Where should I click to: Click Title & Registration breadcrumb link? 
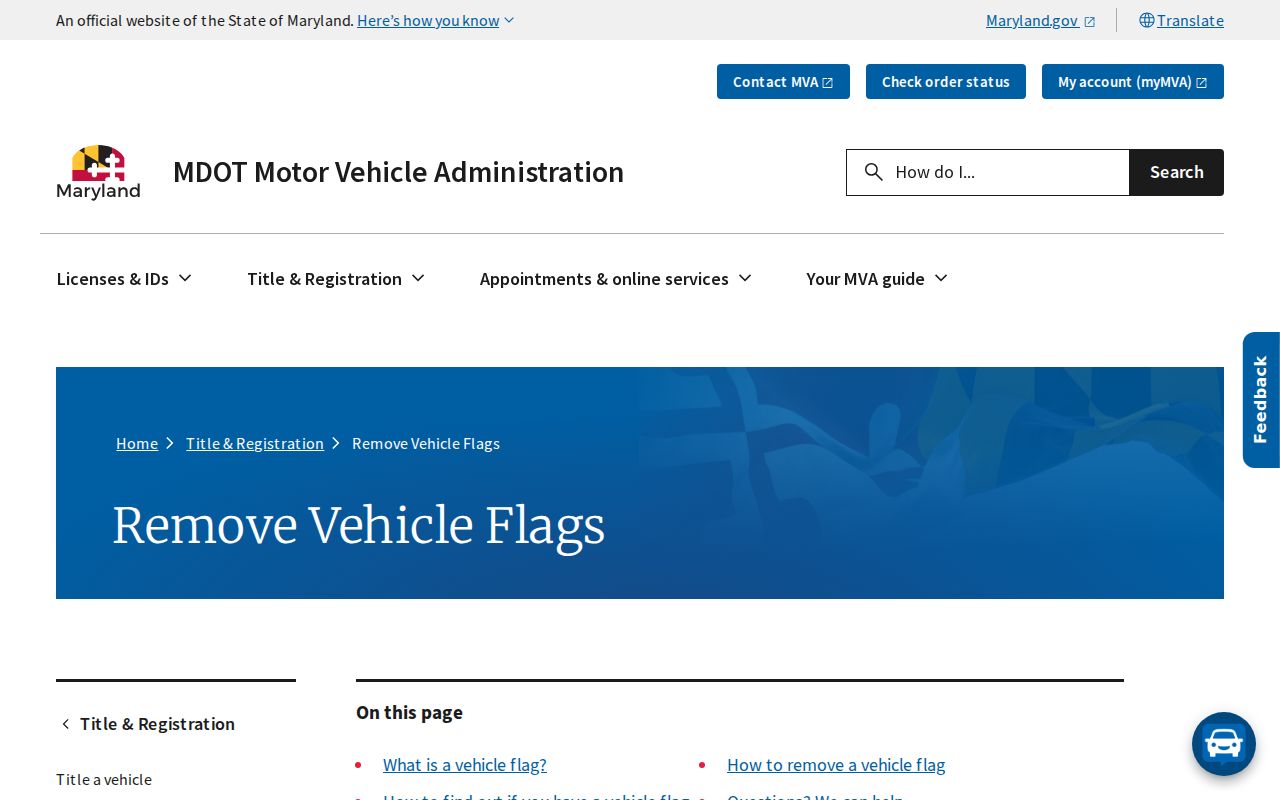click(255, 443)
